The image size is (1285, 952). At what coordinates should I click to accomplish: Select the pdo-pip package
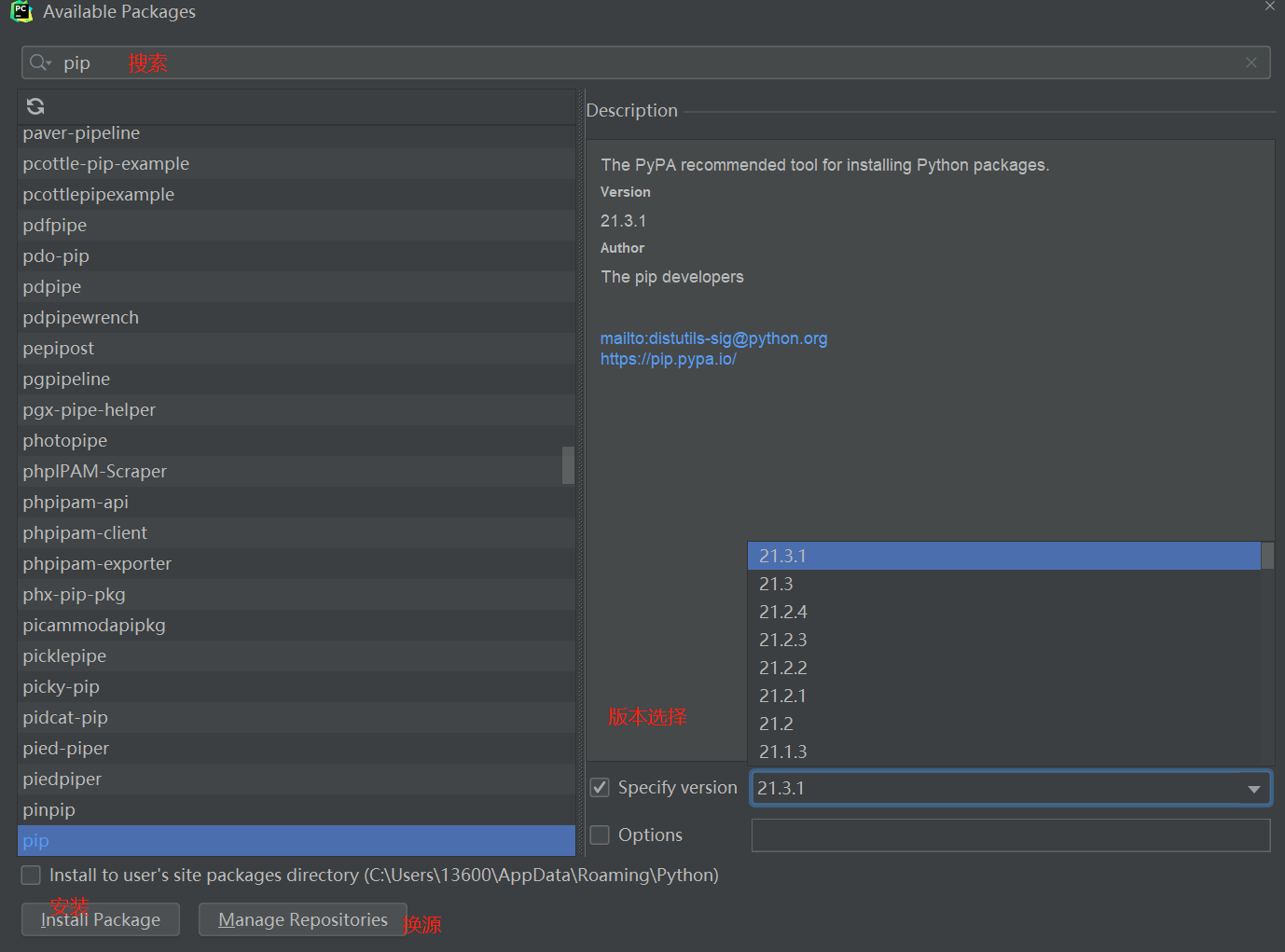[x=297, y=256]
